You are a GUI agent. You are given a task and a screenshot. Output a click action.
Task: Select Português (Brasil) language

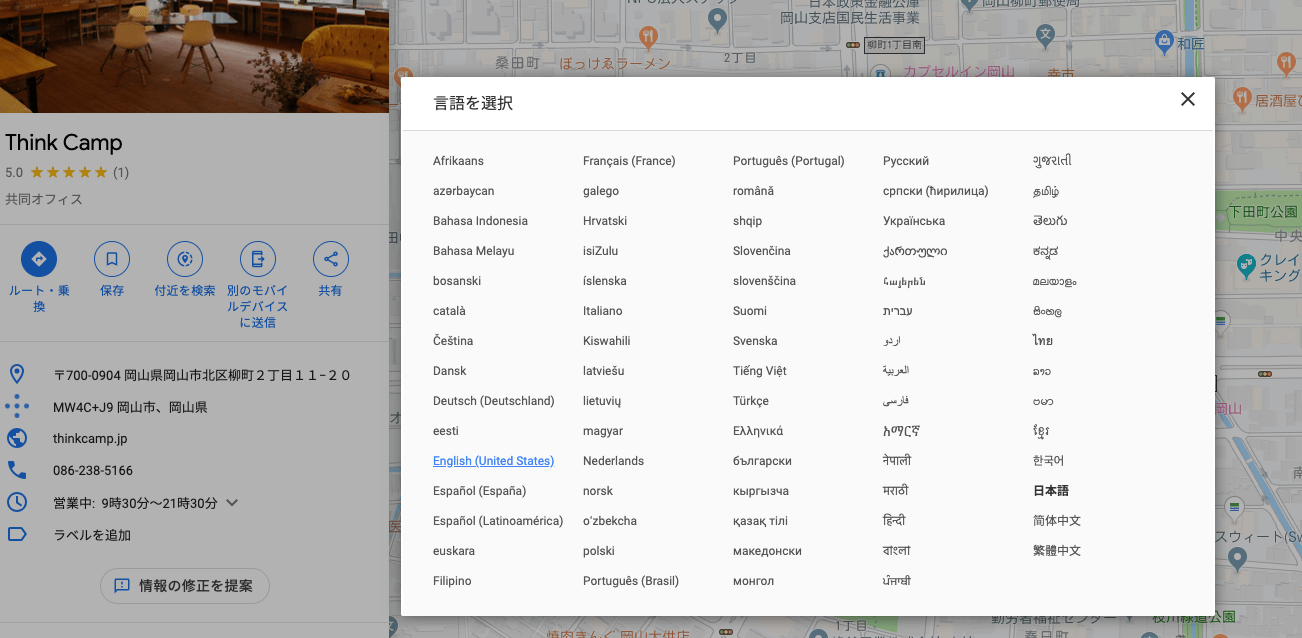(x=631, y=581)
